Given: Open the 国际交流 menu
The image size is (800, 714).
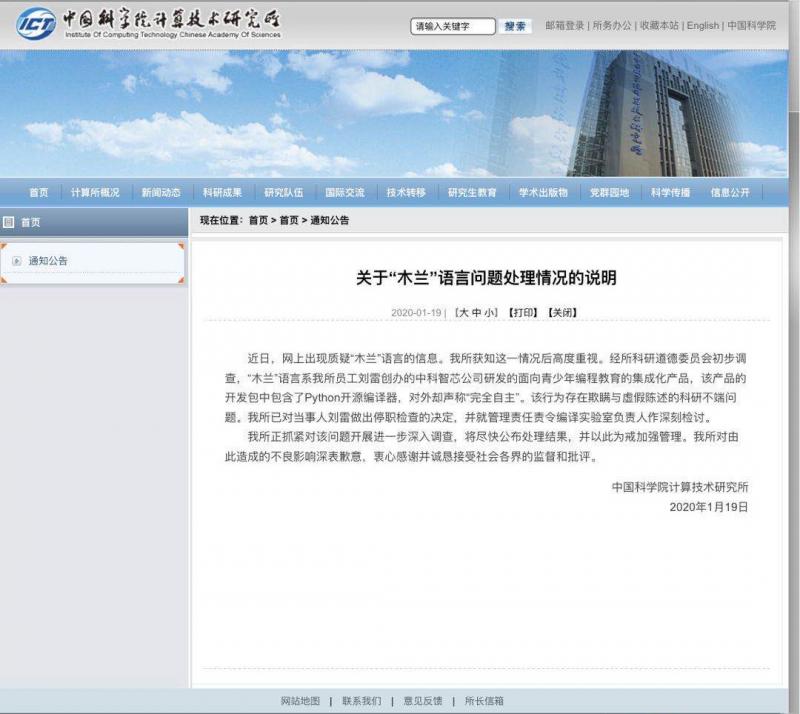Looking at the screenshot, I should [345, 192].
